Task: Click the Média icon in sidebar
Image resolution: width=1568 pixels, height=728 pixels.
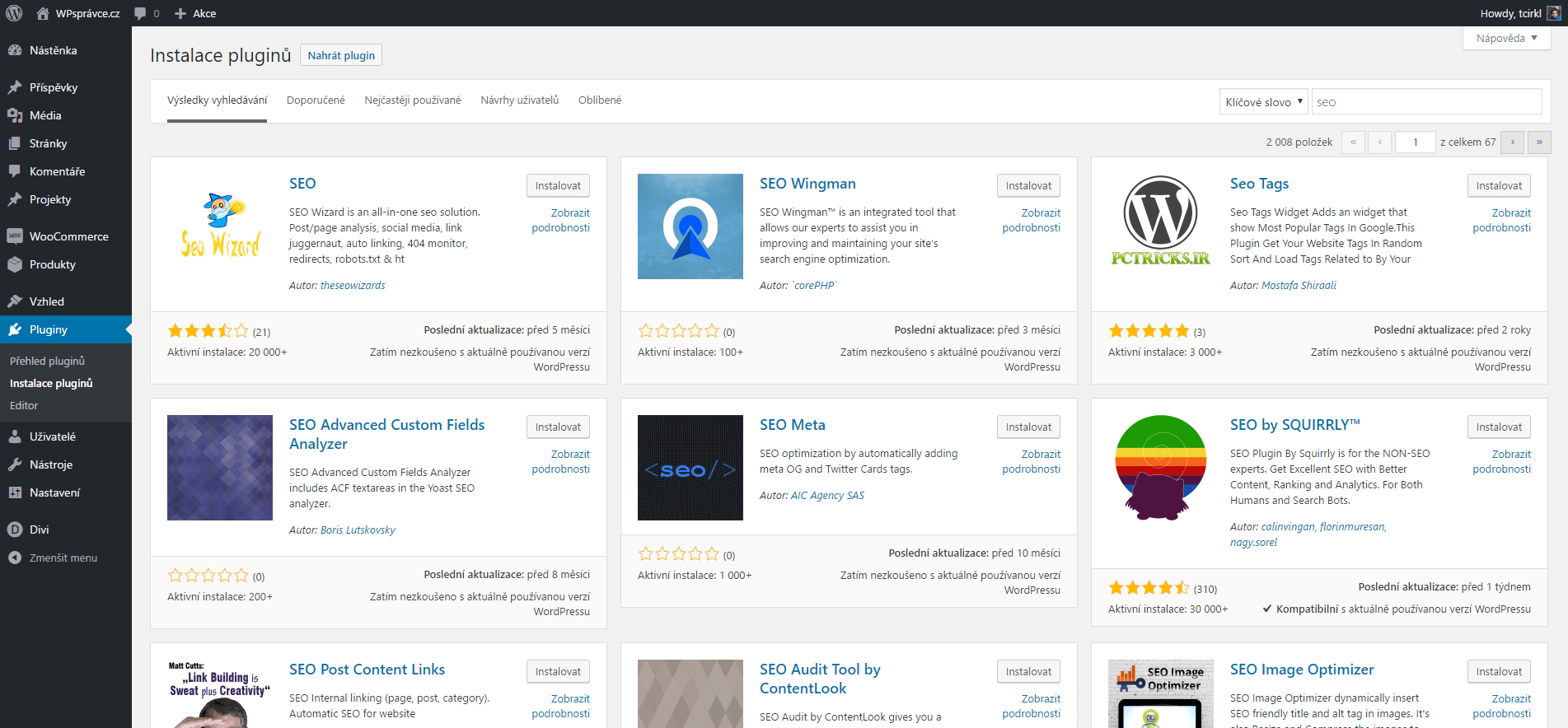Action: (15, 115)
